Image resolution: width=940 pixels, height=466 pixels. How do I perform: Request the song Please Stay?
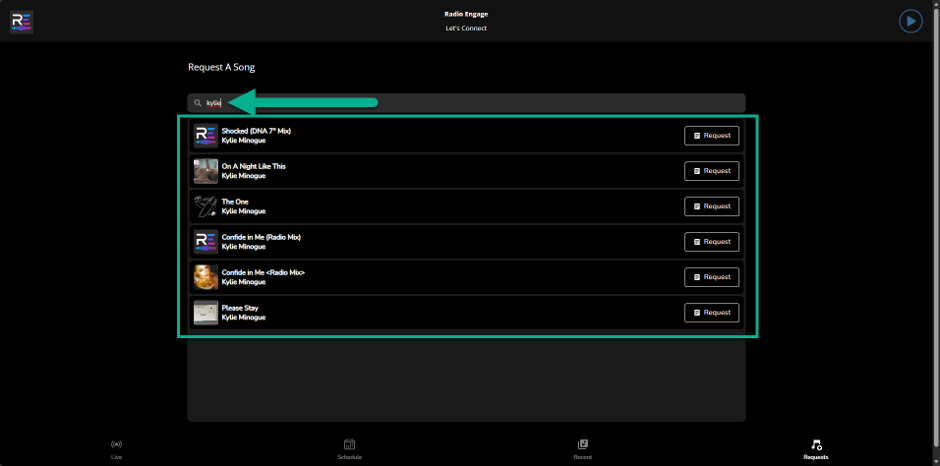pyautogui.click(x=712, y=312)
